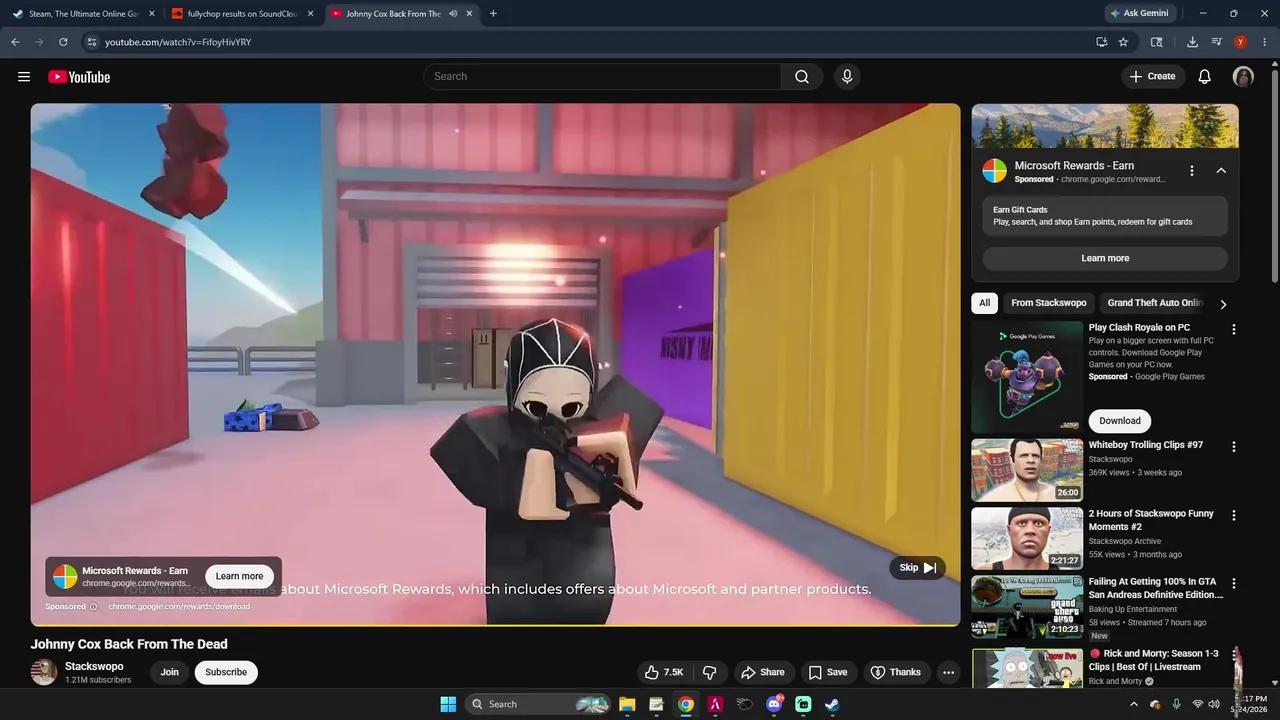Viewport: 1280px width, 720px height.
Task: Click the YouTube search input field
Action: (602, 77)
